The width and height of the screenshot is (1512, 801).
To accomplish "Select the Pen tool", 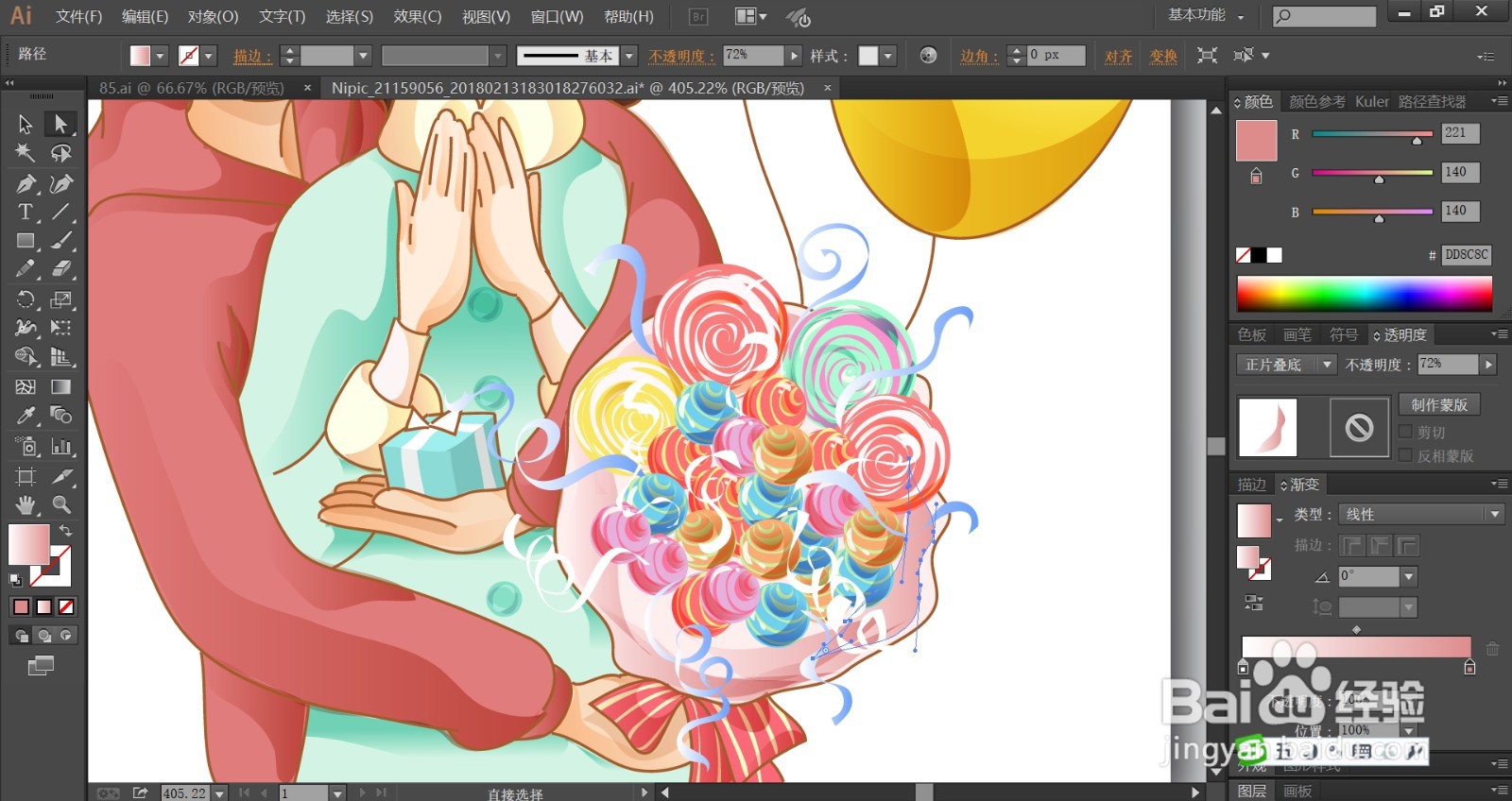I will 26,183.
